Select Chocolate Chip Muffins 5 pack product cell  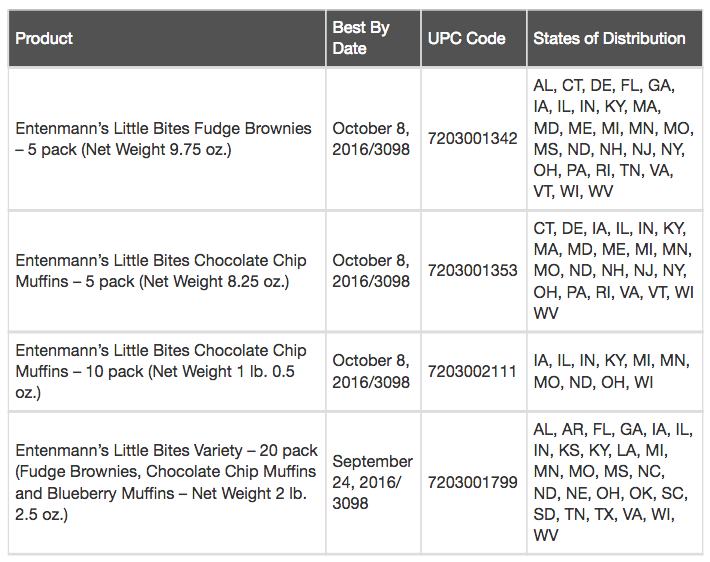[x=167, y=271]
